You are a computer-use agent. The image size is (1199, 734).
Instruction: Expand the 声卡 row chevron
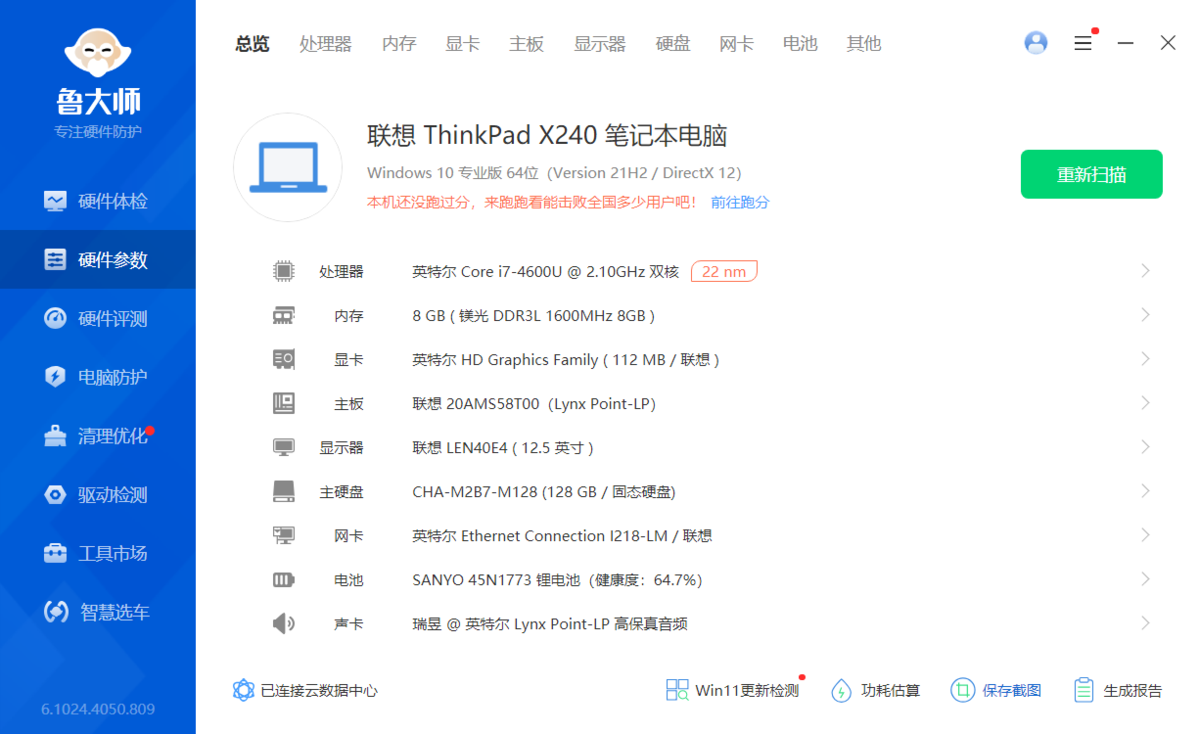[x=1145, y=623]
